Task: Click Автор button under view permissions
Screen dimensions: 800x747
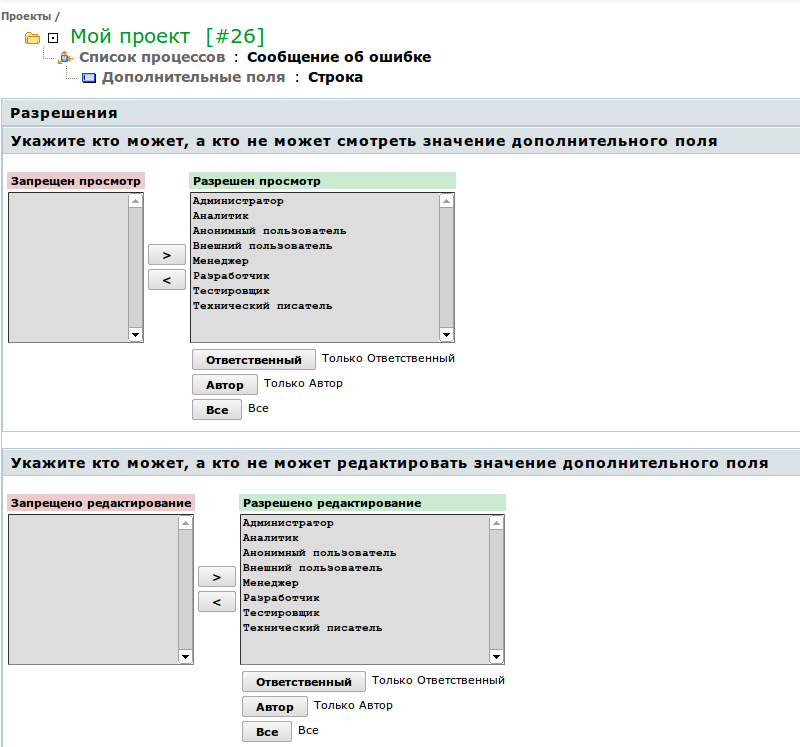Action: tap(224, 385)
